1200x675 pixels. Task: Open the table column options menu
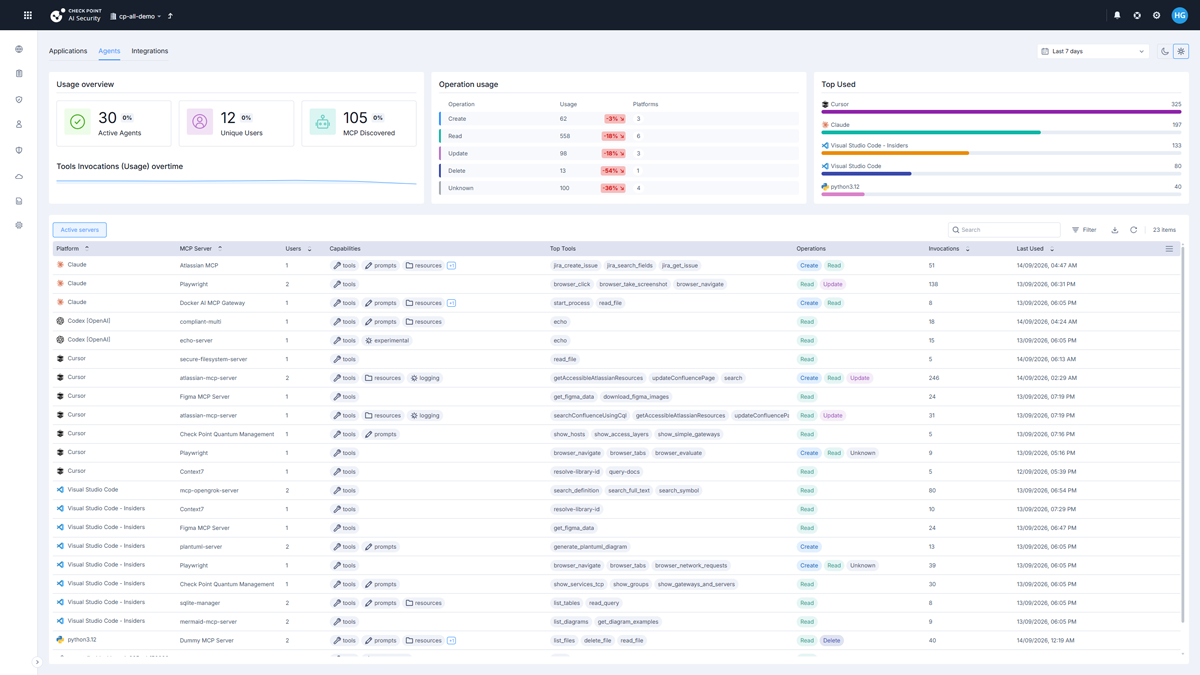tap(1169, 249)
